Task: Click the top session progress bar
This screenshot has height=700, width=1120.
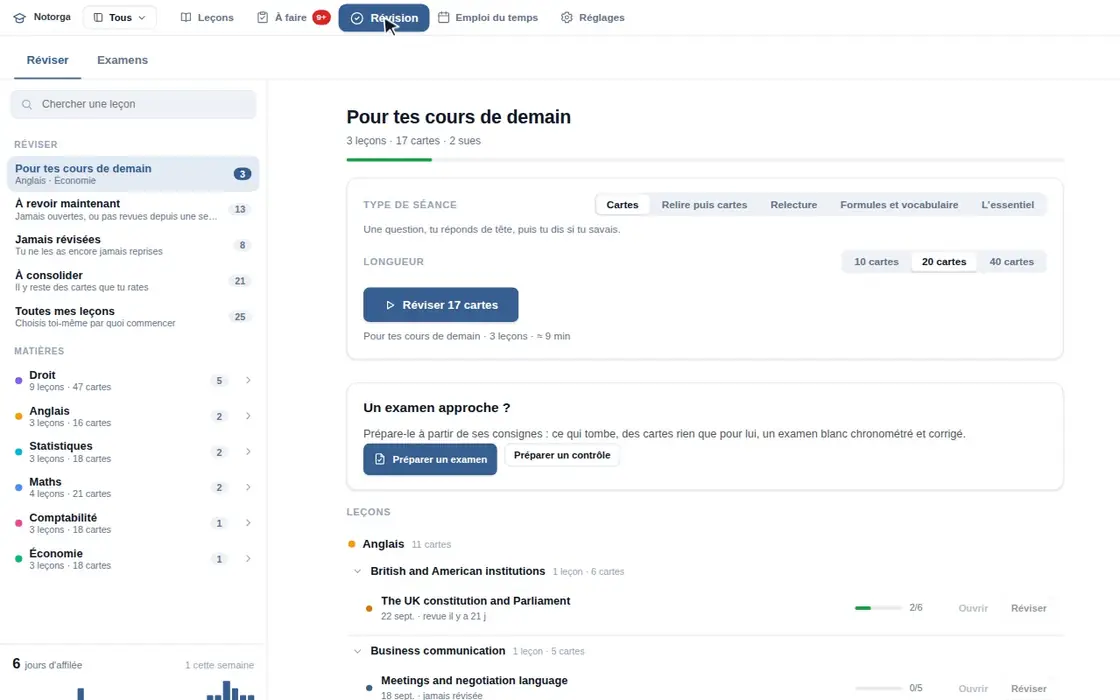Action: pos(705,160)
